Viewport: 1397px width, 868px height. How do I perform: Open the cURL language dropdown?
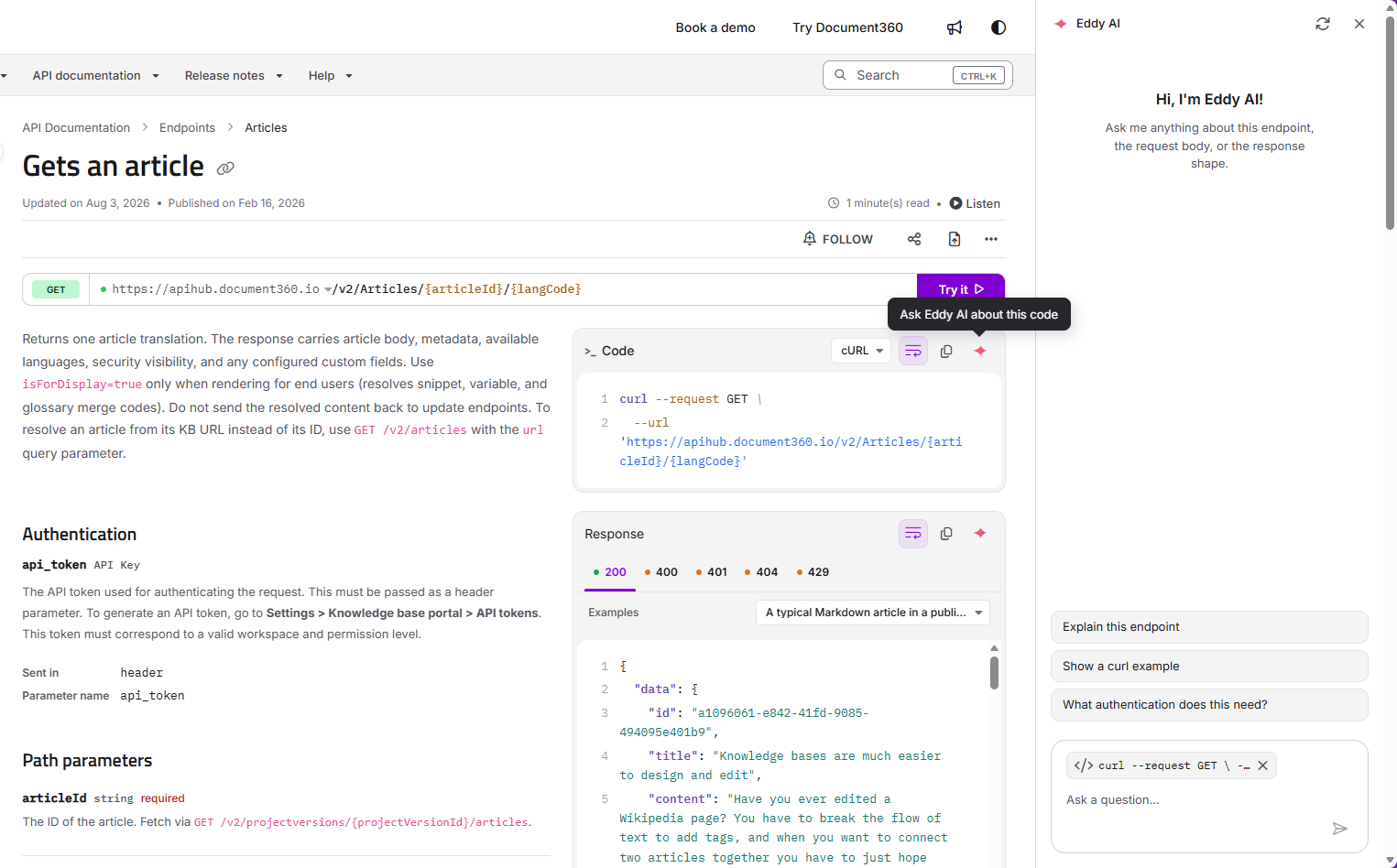[861, 351]
